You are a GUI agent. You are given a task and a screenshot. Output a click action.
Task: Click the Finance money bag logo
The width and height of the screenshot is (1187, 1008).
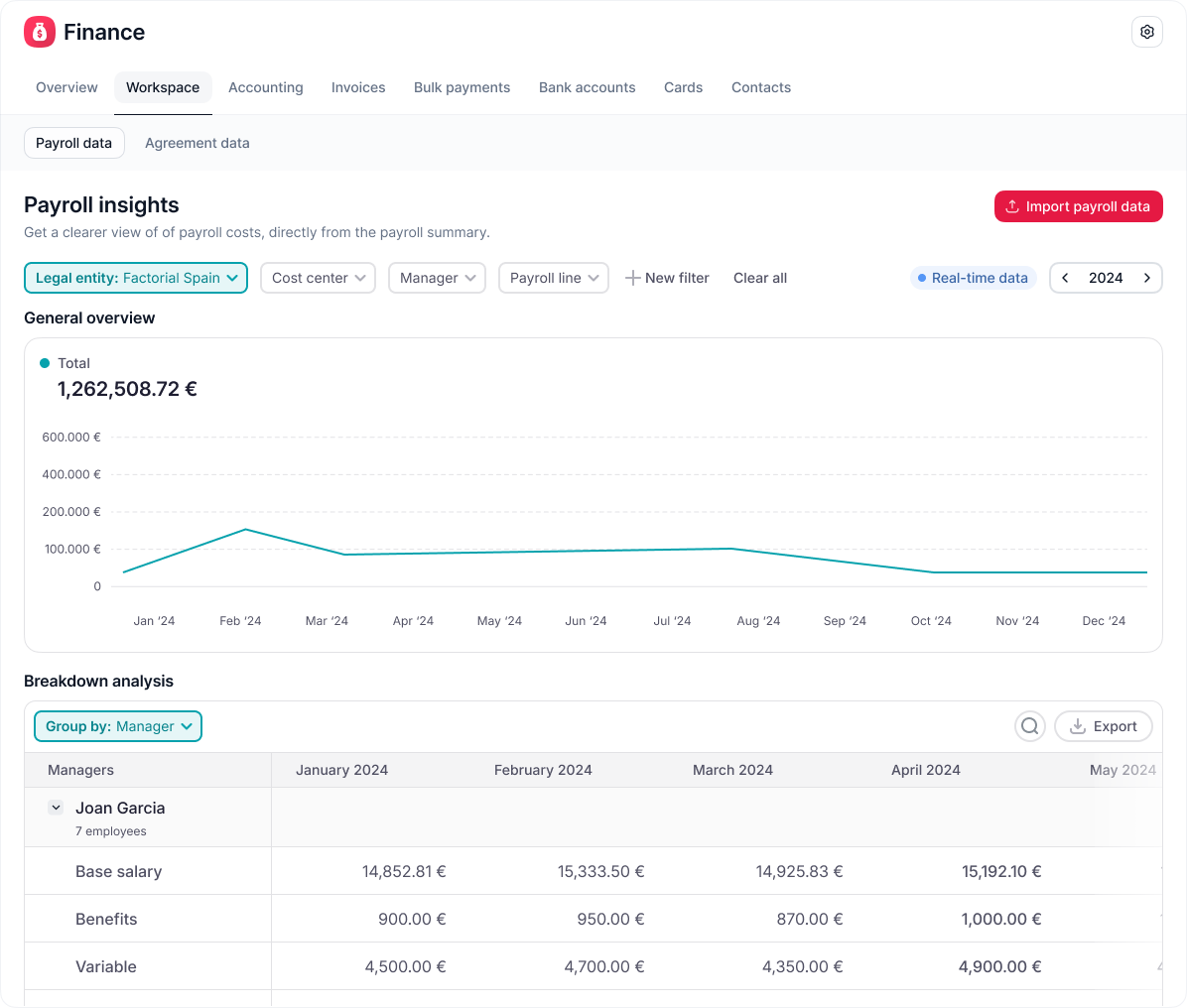(40, 32)
